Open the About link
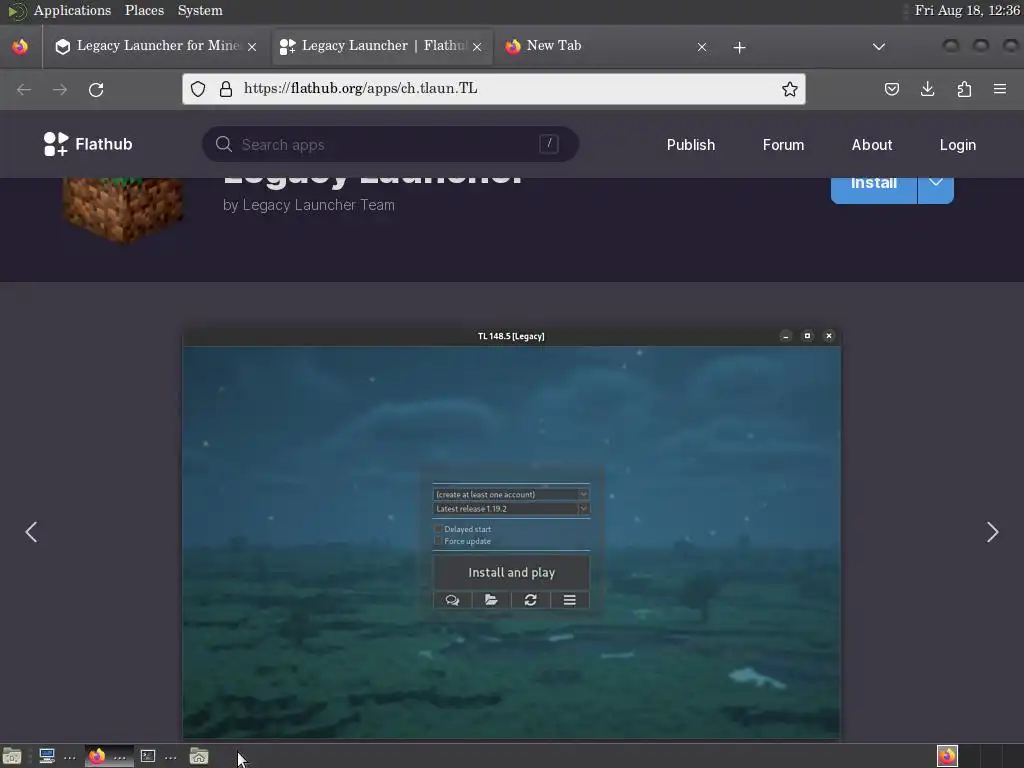Viewport: 1024px width, 768px height. click(871, 145)
